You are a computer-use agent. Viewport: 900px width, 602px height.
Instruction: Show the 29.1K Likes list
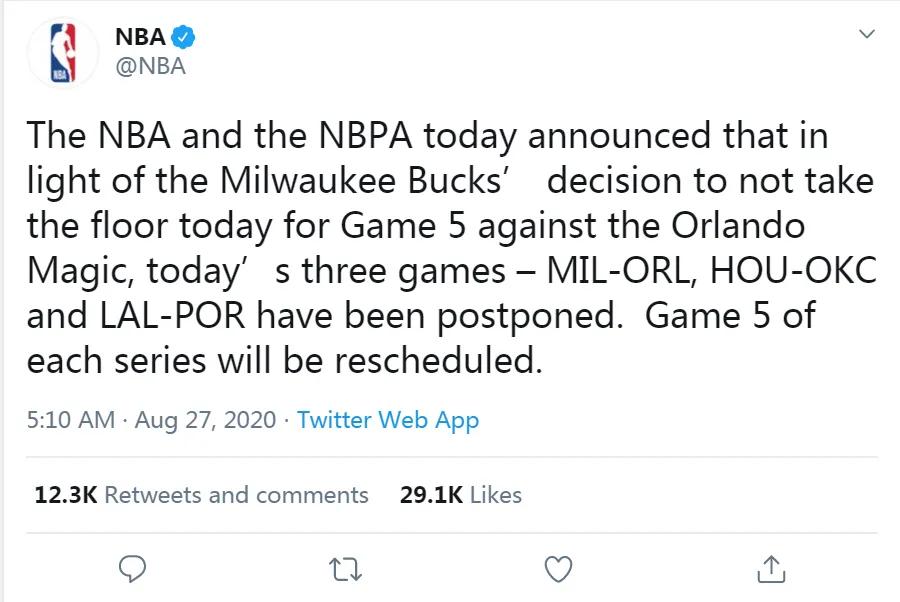coord(460,494)
